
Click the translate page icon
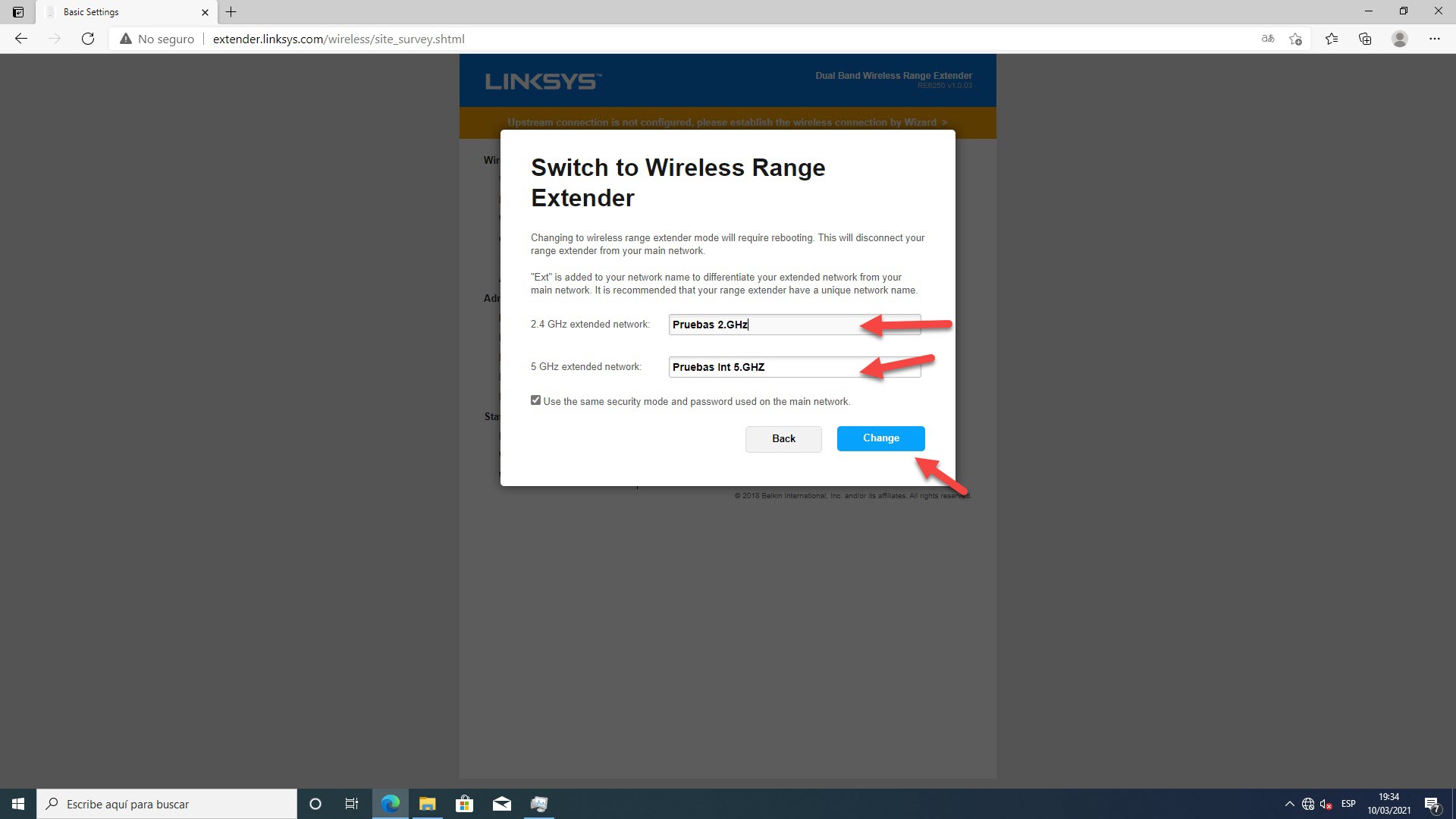(1267, 39)
